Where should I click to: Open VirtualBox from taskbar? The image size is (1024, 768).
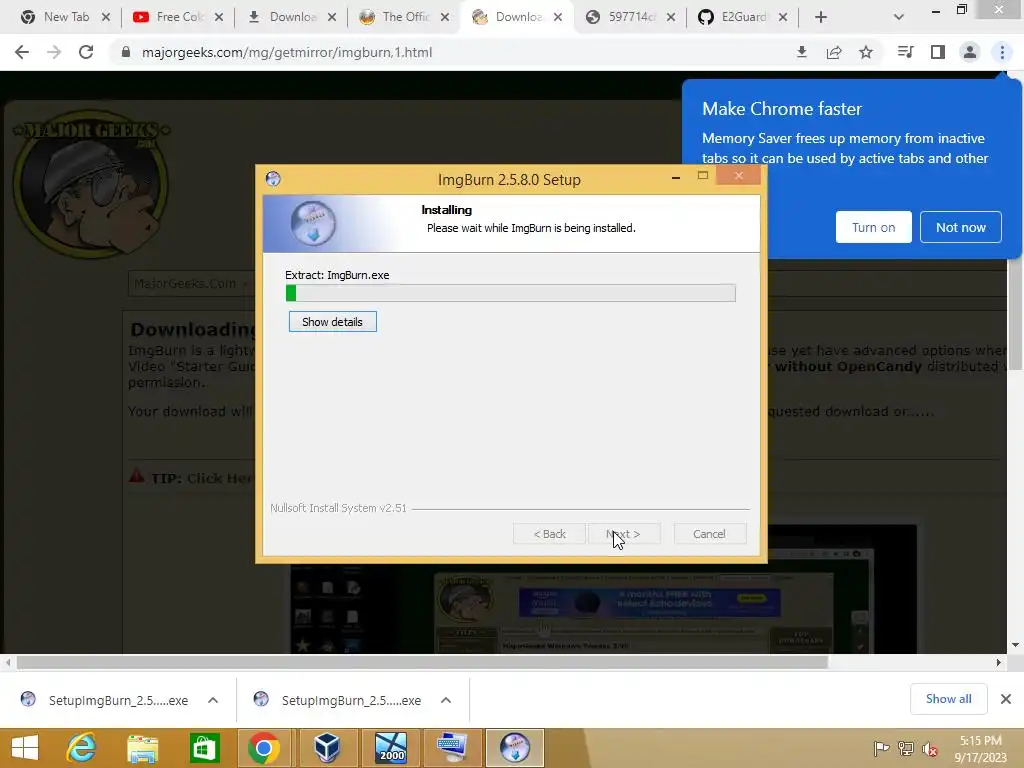pos(327,748)
